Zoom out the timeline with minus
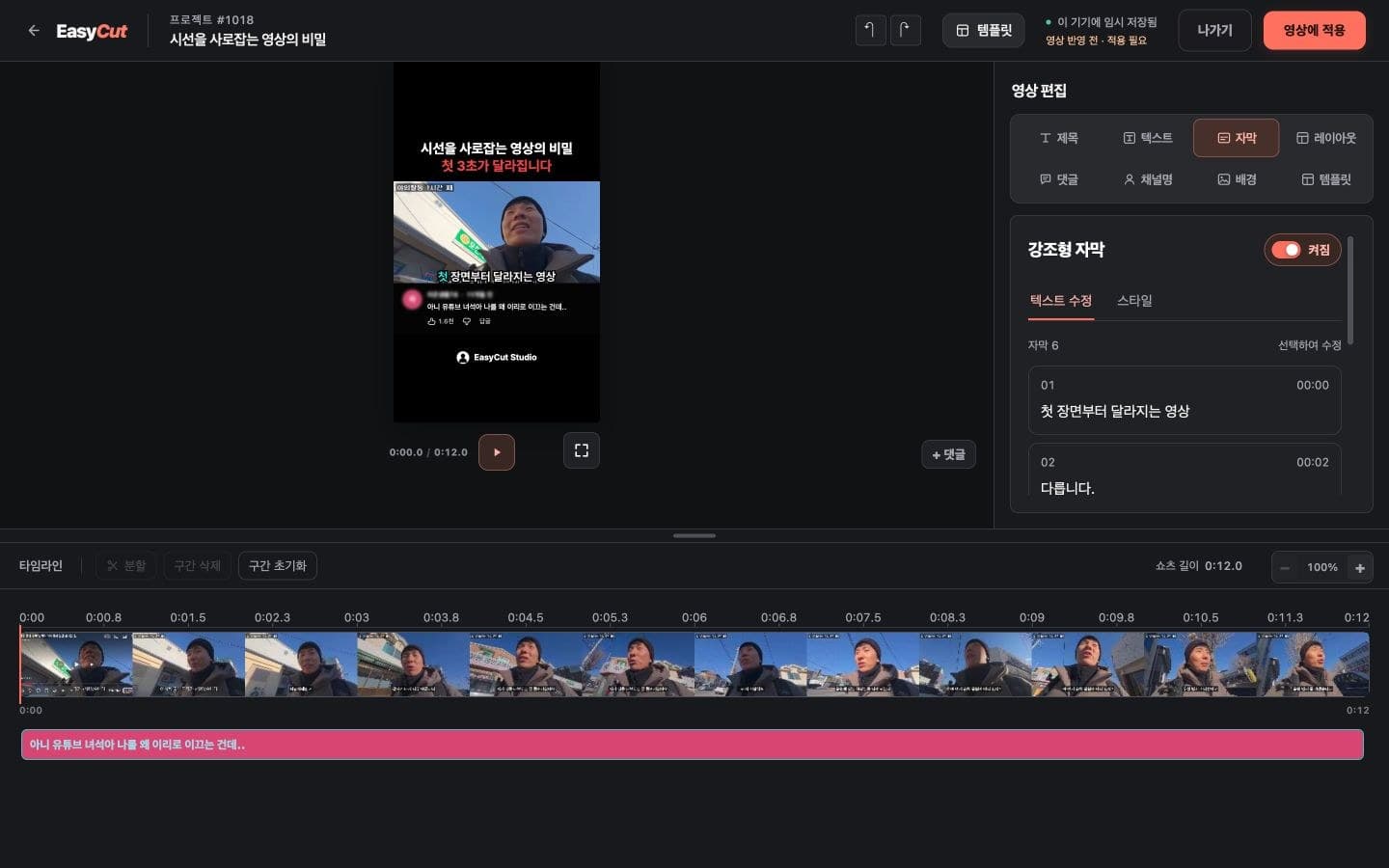Viewport: 1389px width, 868px height. 1285,568
